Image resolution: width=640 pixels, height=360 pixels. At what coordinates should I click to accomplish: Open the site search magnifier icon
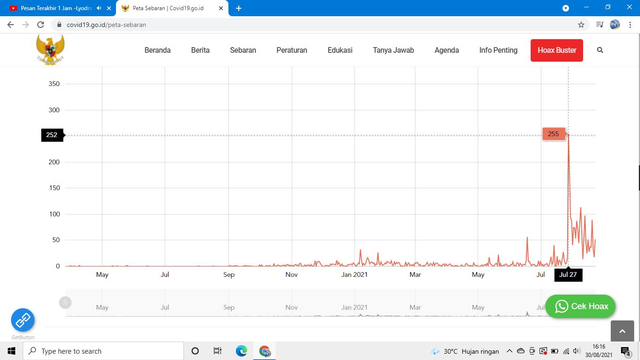[600, 50]
